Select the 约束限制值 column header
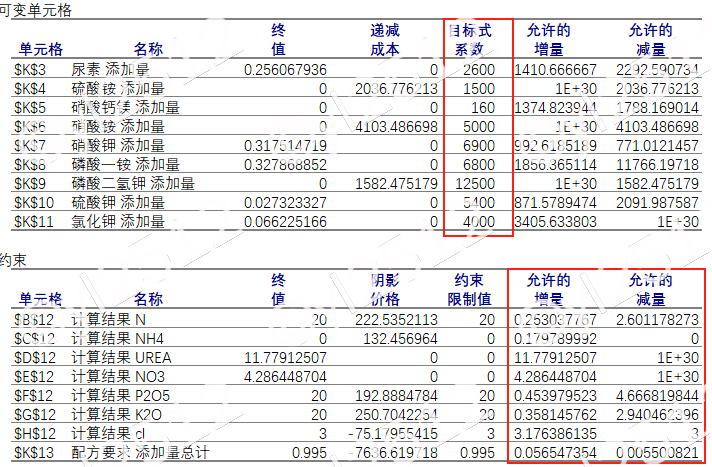712x467 pixels. 470,289
